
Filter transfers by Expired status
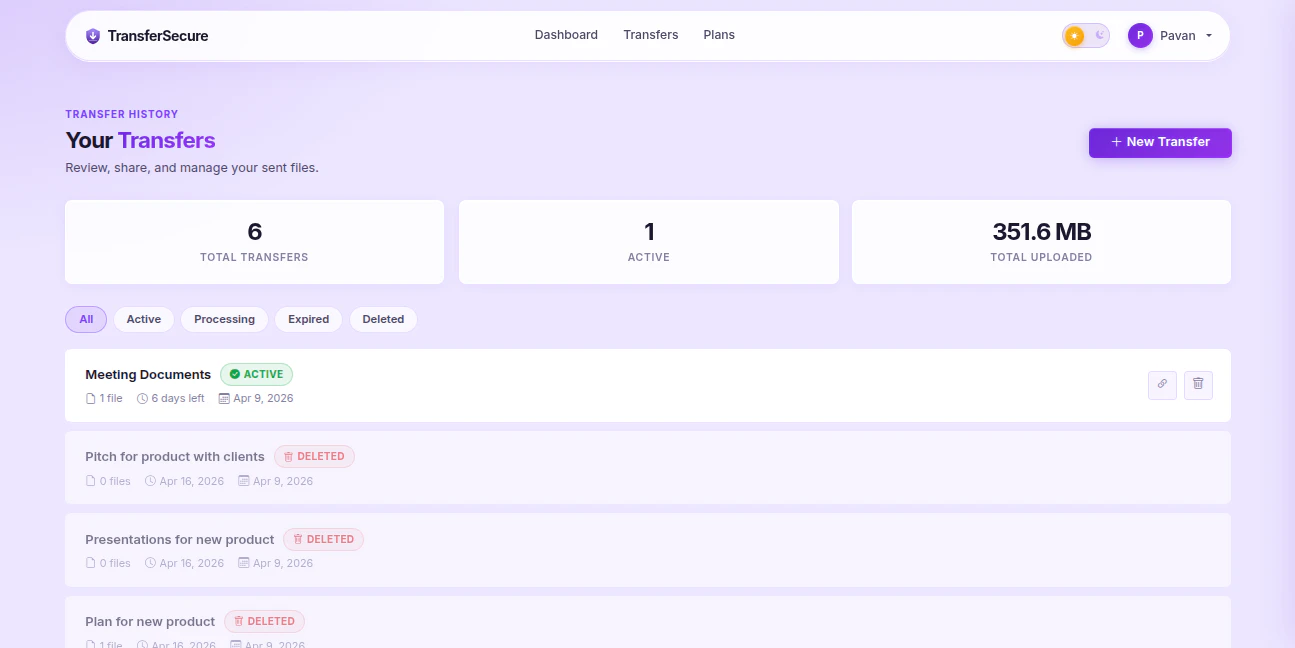(308, 319)
